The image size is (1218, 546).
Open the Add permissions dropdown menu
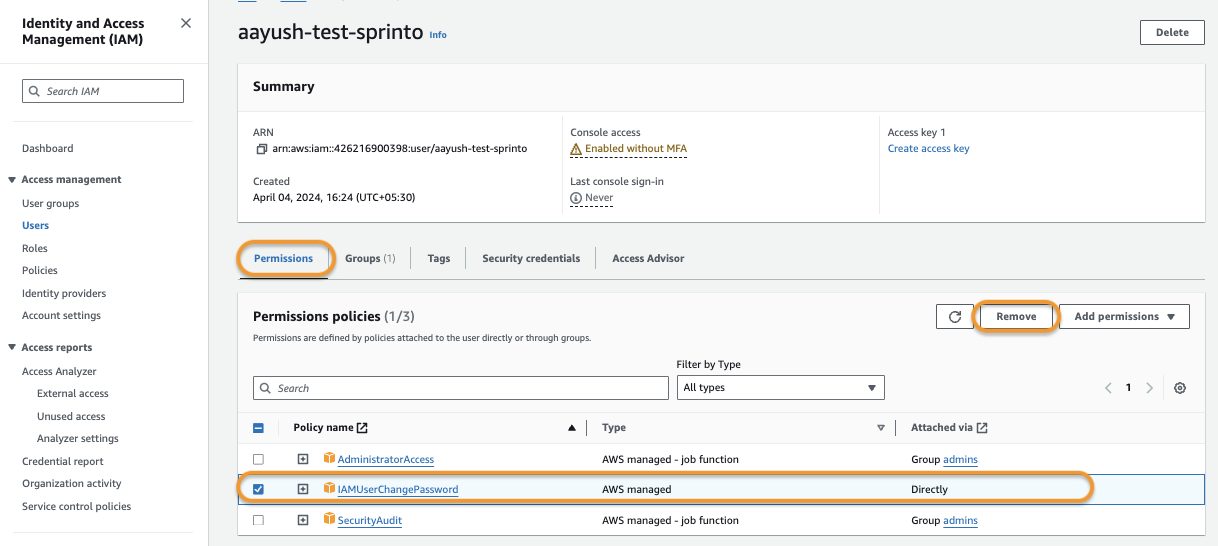click(x=1124, y=317)
